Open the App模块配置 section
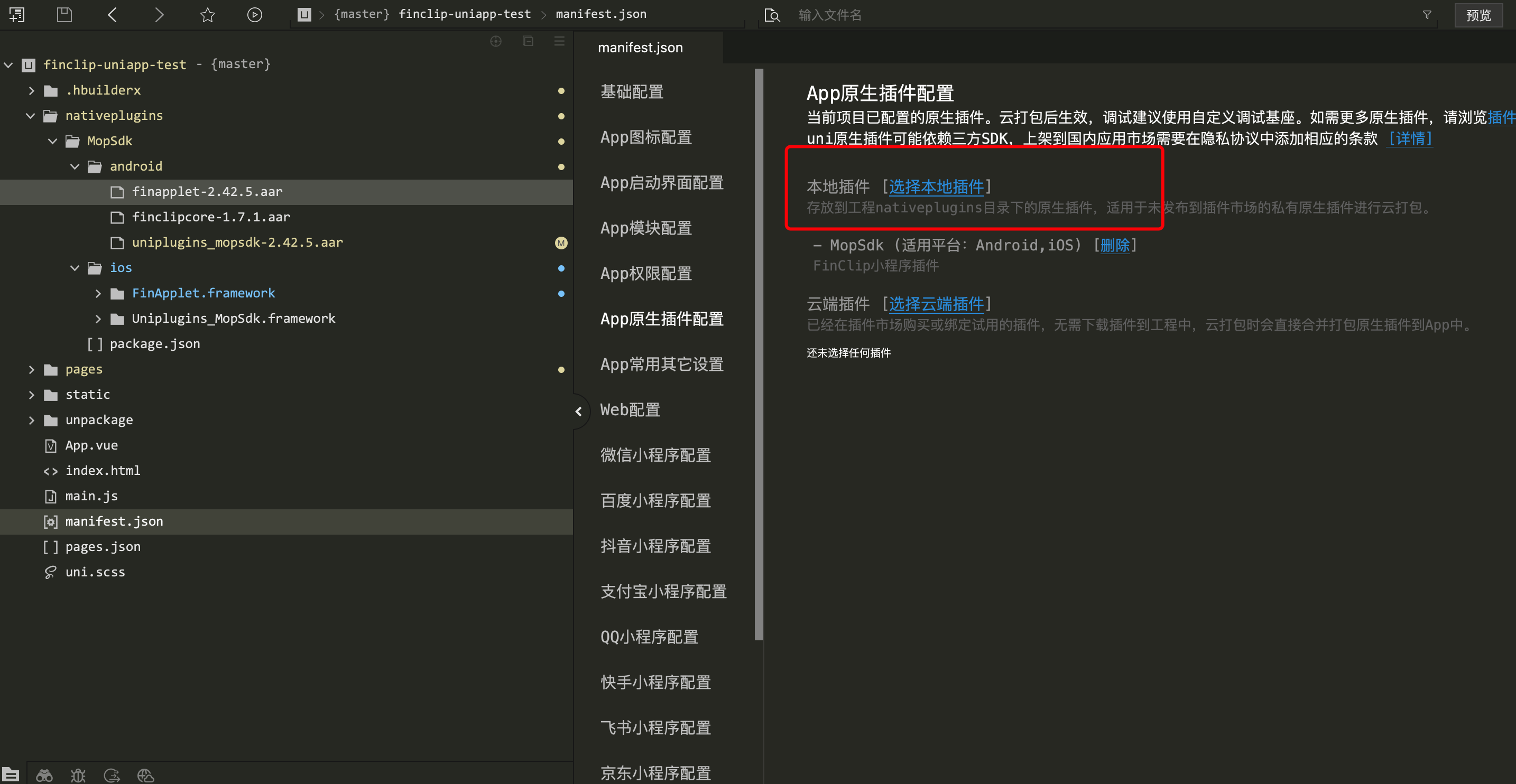This screenshot has width=1516, height=784. [645, 228]
